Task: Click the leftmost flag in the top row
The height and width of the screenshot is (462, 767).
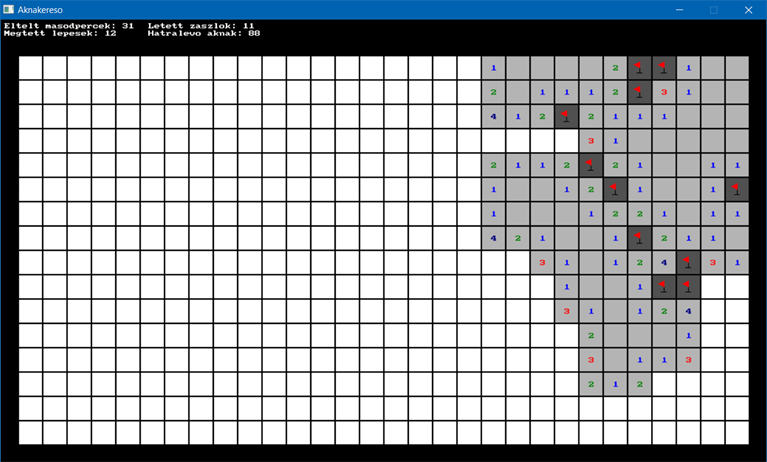Action: [639, 68]
